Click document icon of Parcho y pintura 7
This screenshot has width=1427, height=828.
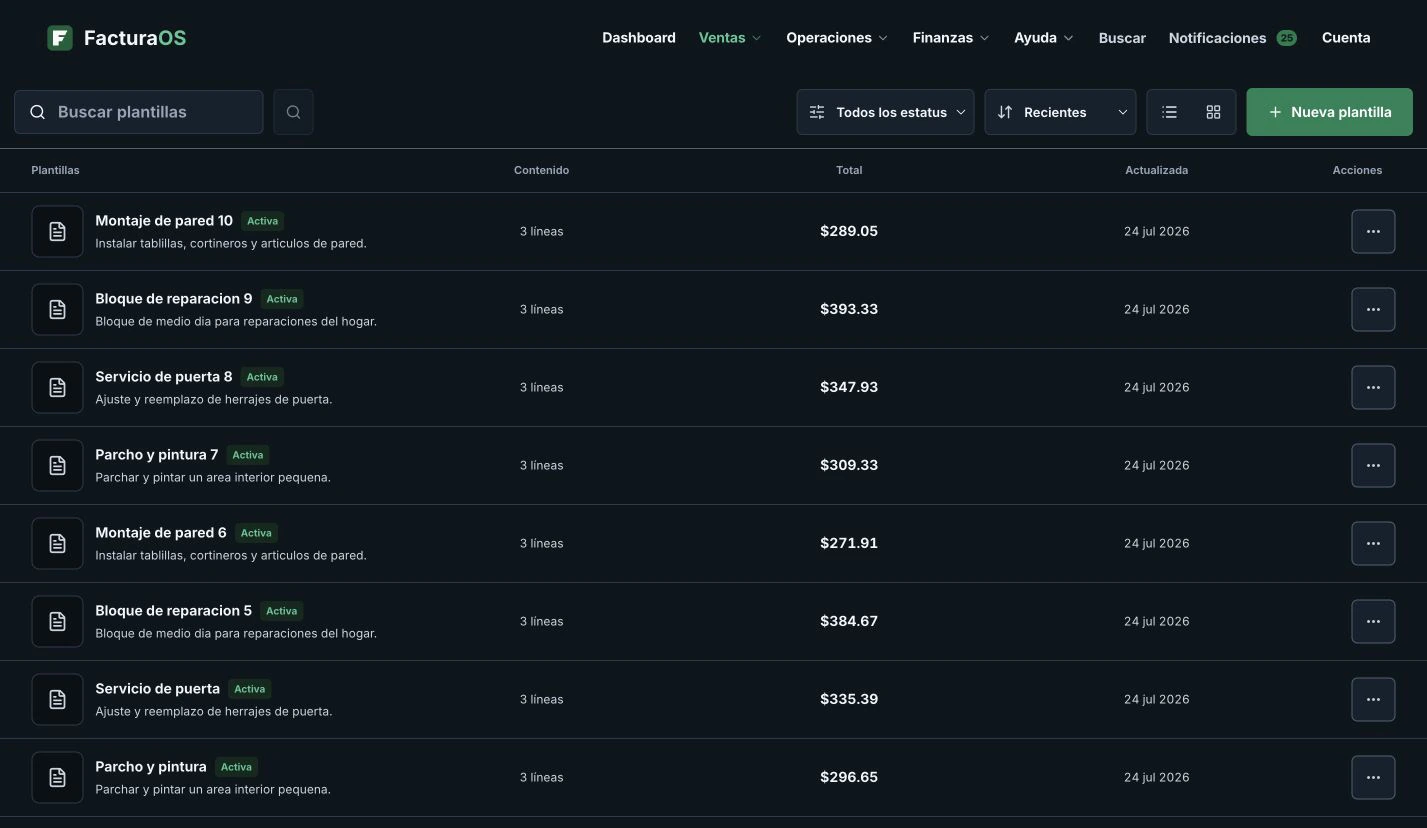pyautogui.click(x=57, y=465)
